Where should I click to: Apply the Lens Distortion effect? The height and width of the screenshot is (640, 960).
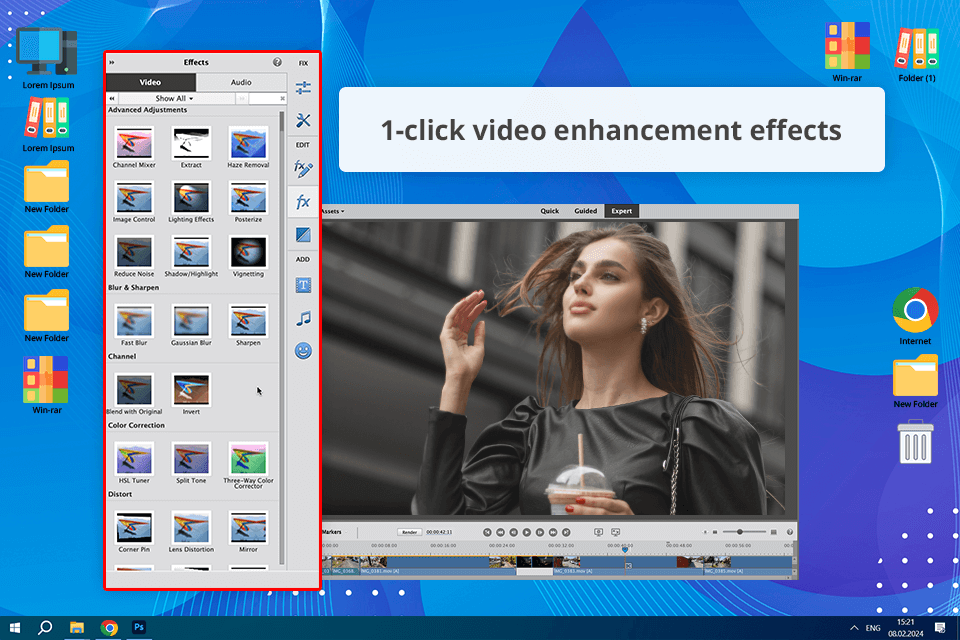191,532
